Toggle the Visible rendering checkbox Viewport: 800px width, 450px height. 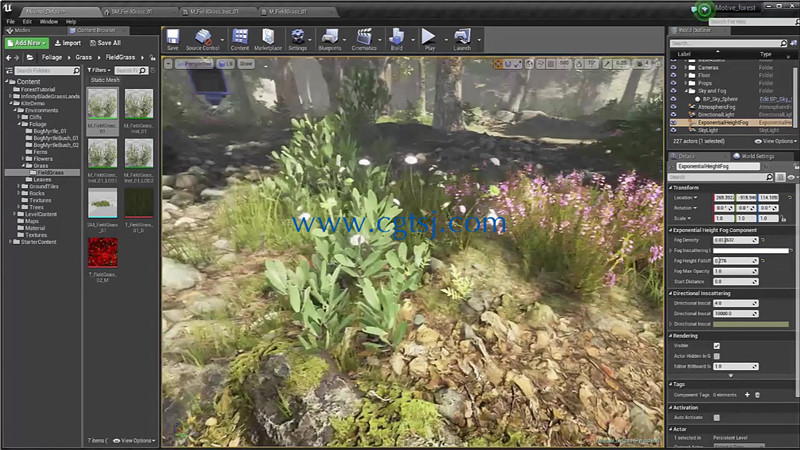pyautogui.click(x=717, y=346)
